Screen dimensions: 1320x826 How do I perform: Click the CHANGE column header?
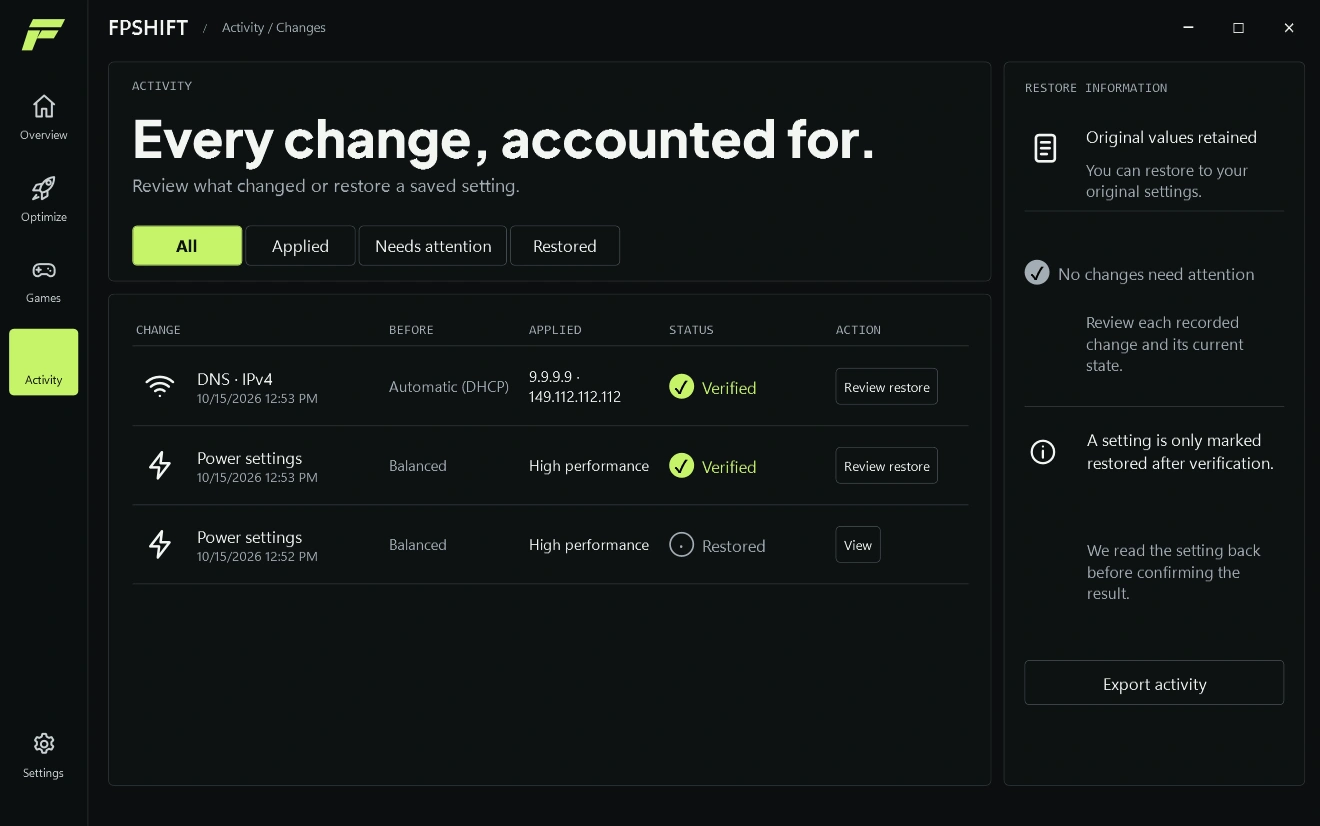point(158,330)
